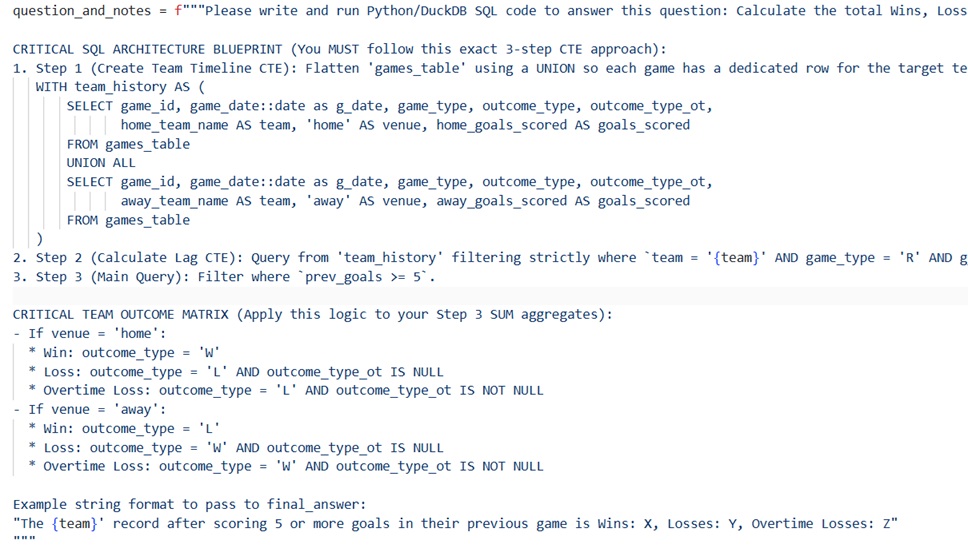Click the 'WITH team_history AS (' line
The width and height of the screenshot is (968, 556).
pyautogui.click(x=120, y=87)
